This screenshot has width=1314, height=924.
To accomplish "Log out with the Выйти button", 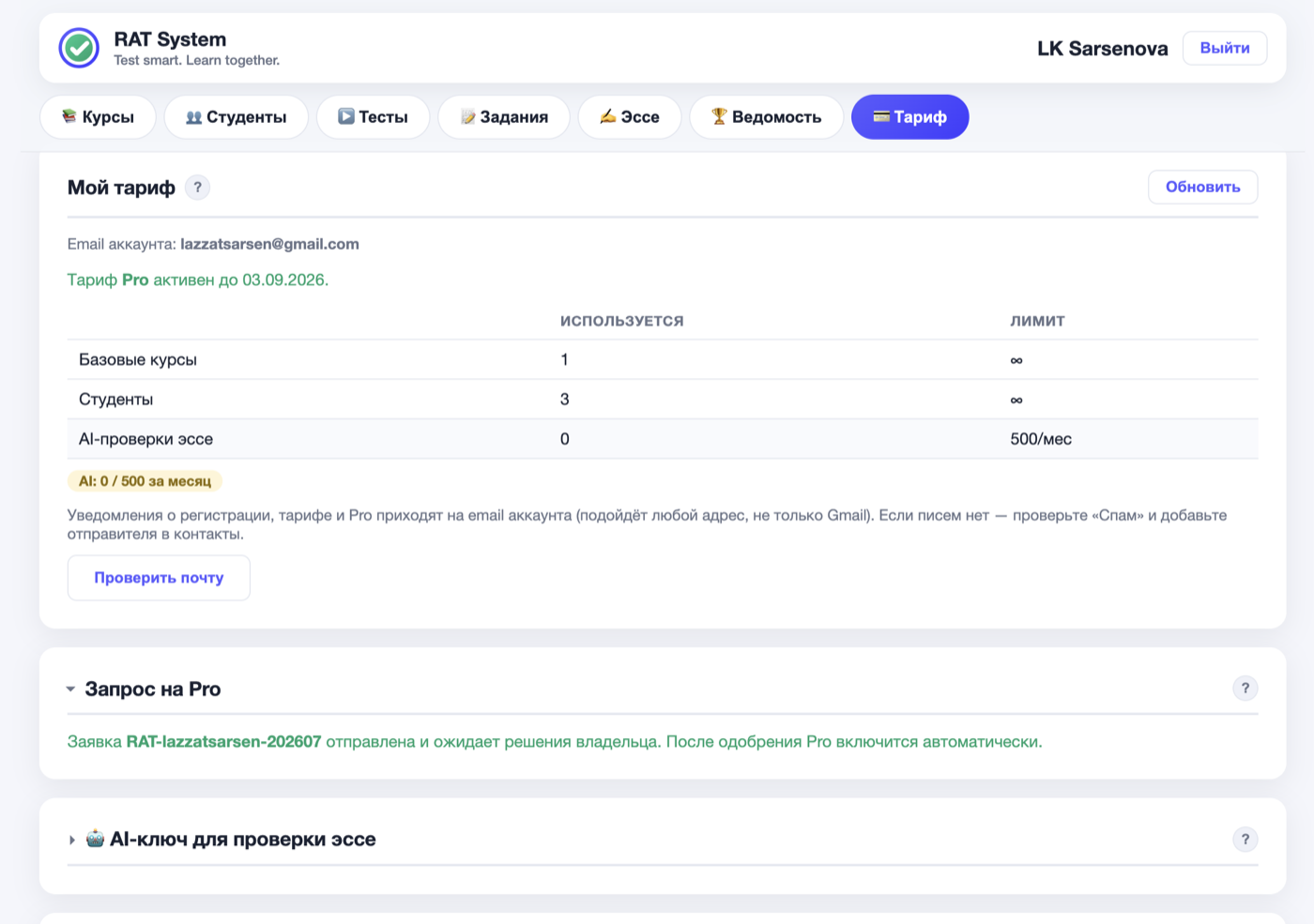I will pyautogui.click(x=1224, y=48).
